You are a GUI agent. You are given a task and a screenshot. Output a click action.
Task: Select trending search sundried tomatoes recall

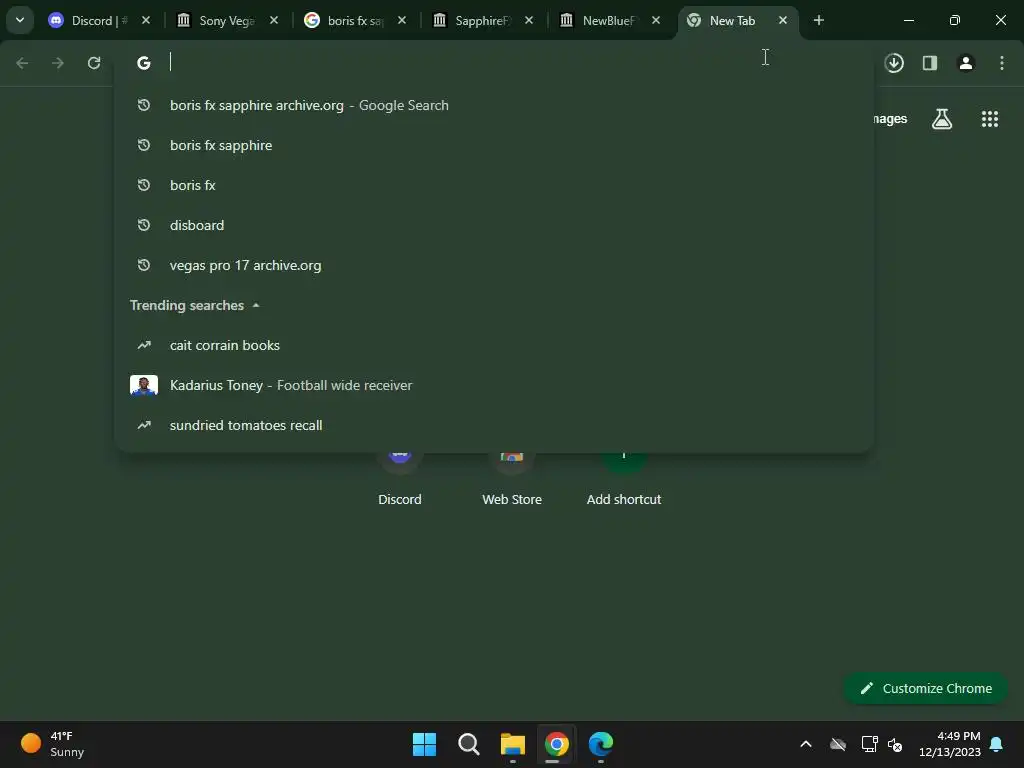pyautogui.click(x=494, y=425)
